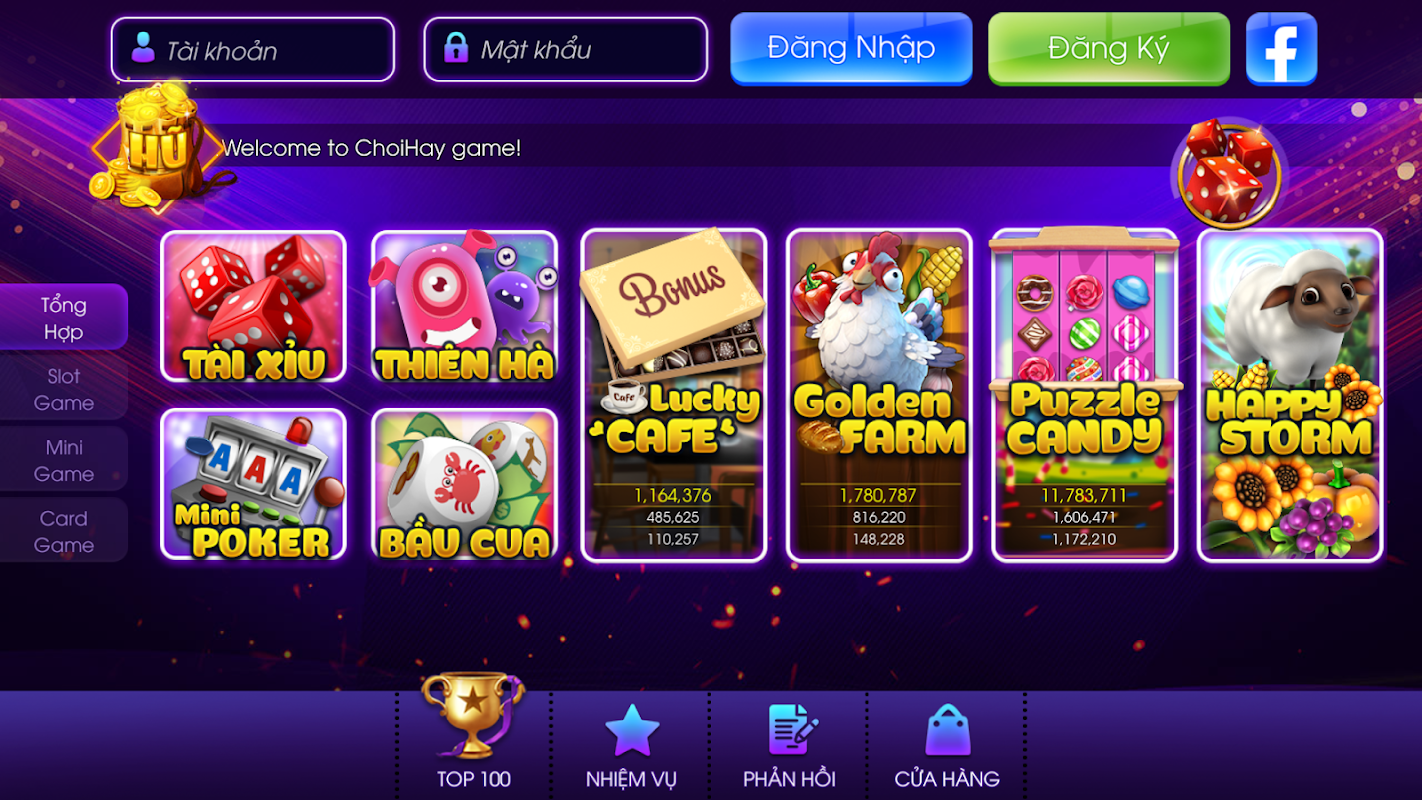Open the Puzzle Candy slot game
Image resolution: width=1422 pixels, height=800 pixels.
[1085, 396]
